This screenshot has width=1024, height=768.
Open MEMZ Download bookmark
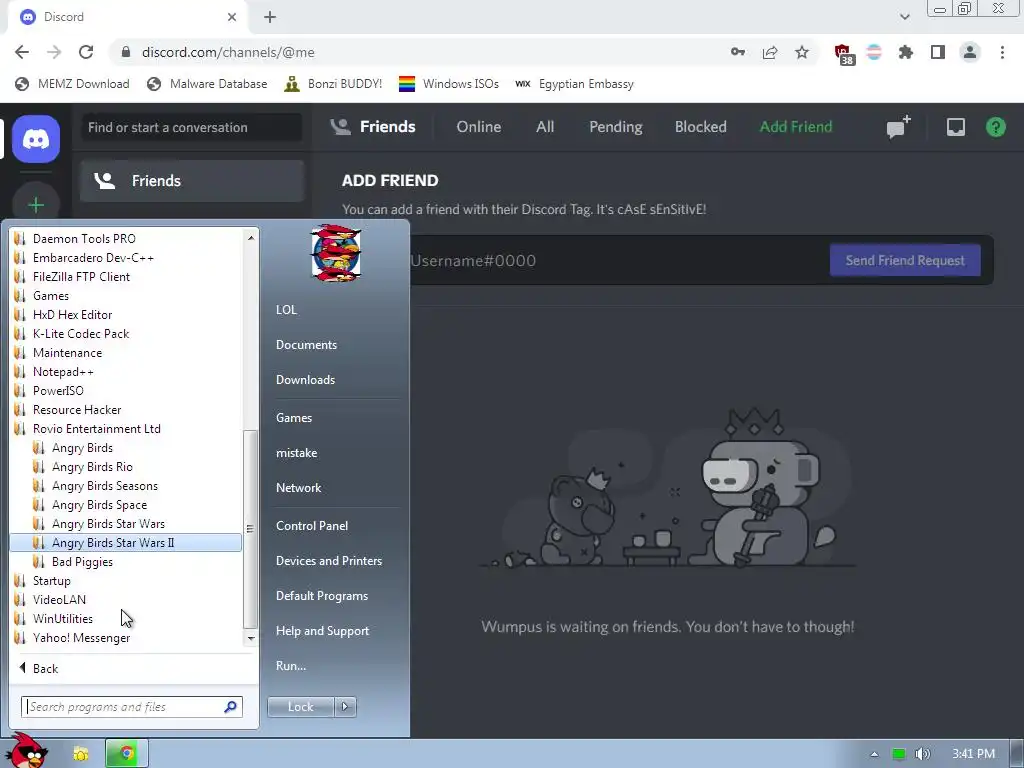point(72,84)
